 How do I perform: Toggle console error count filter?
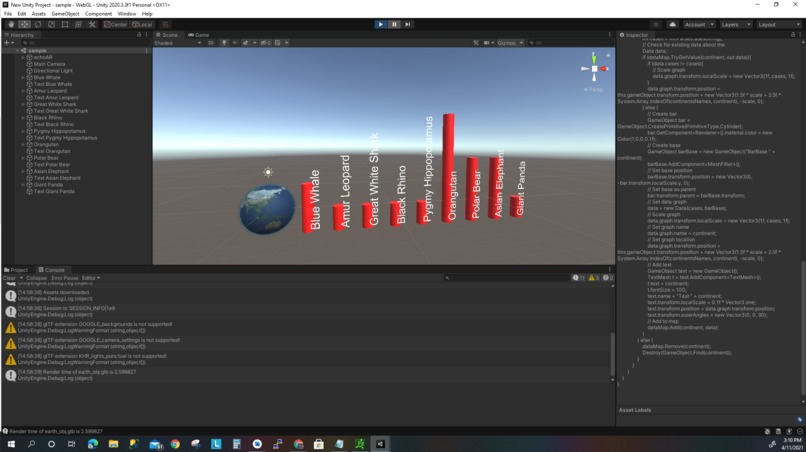[608, 278]
